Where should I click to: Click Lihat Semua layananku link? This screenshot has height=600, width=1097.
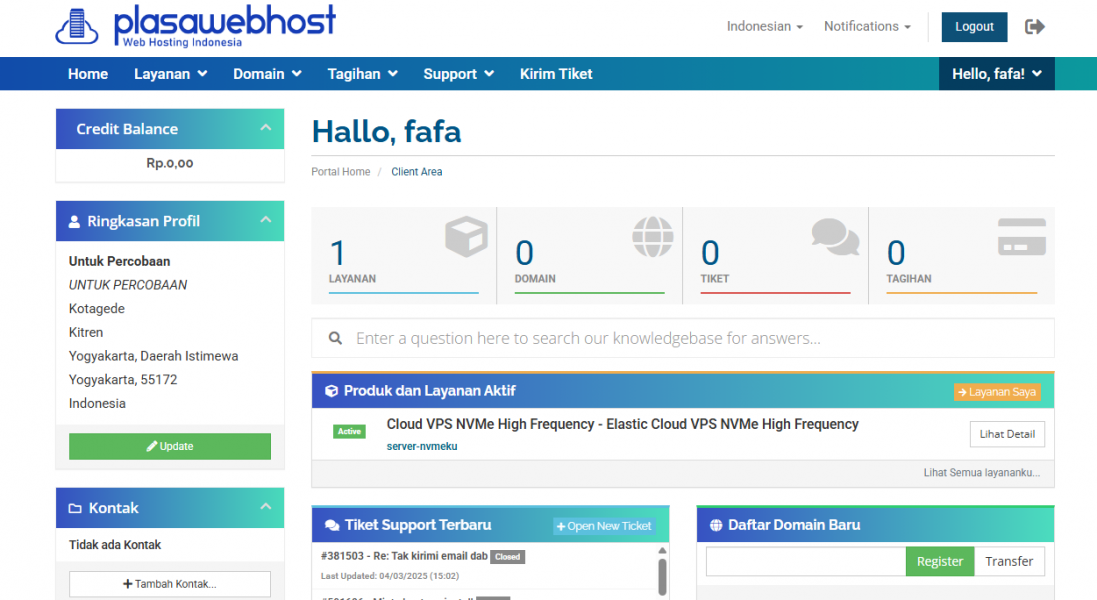pos(982,473)
